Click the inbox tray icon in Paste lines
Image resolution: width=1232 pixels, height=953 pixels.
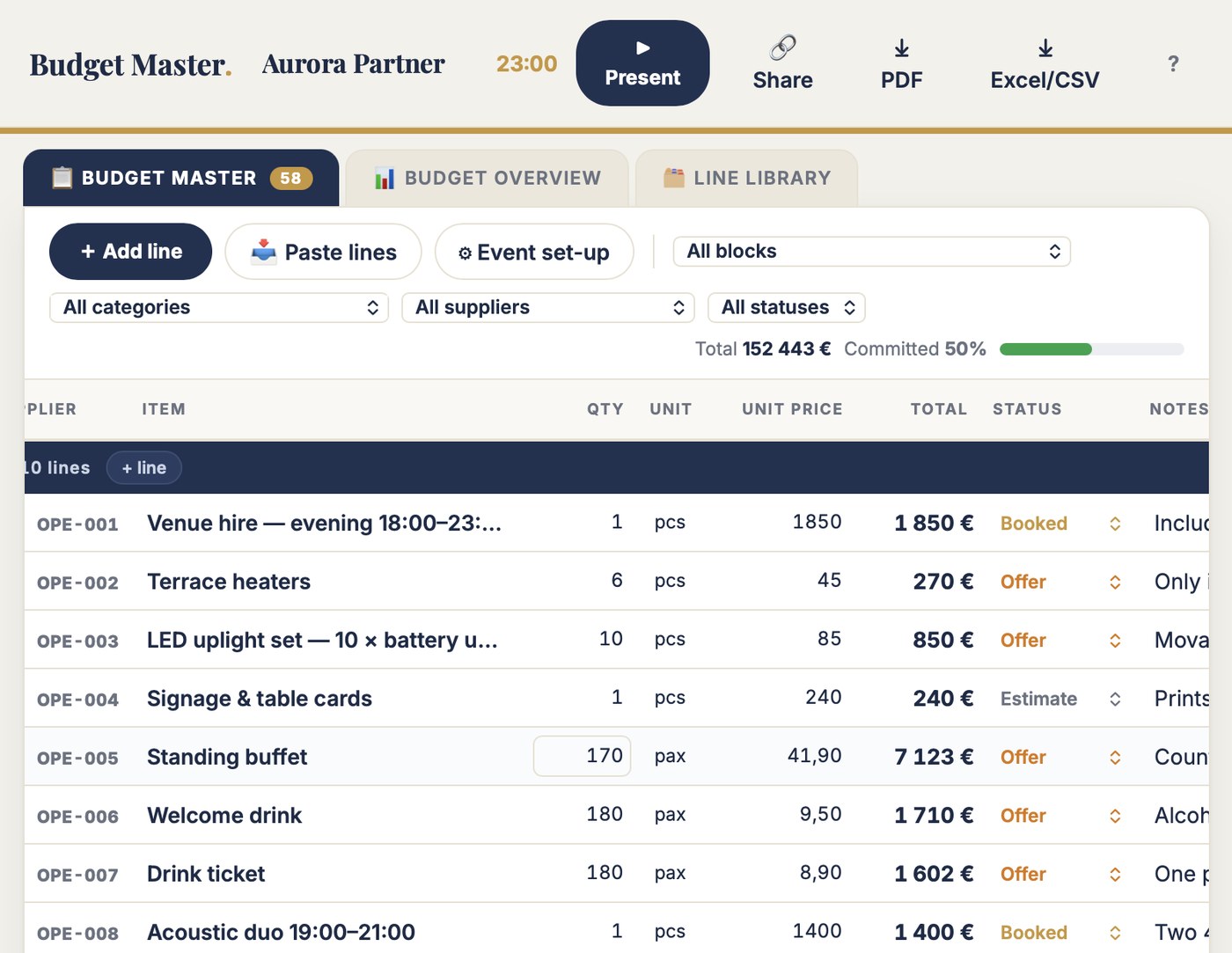point(264,252)
